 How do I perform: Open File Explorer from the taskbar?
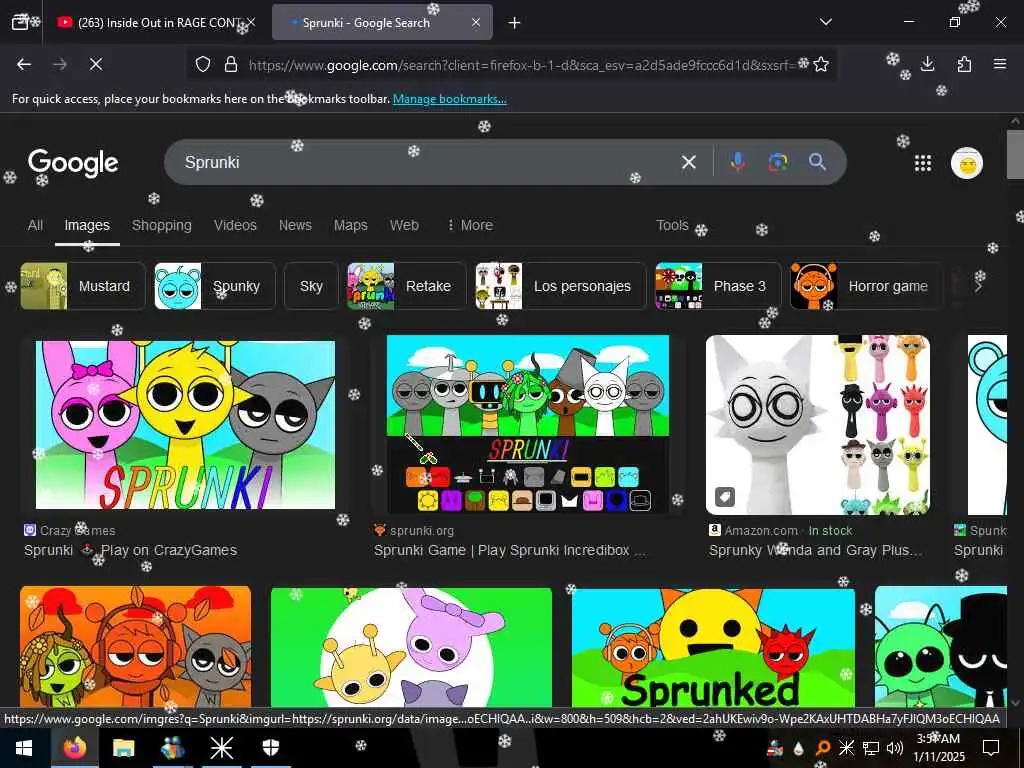coord(123,748)
